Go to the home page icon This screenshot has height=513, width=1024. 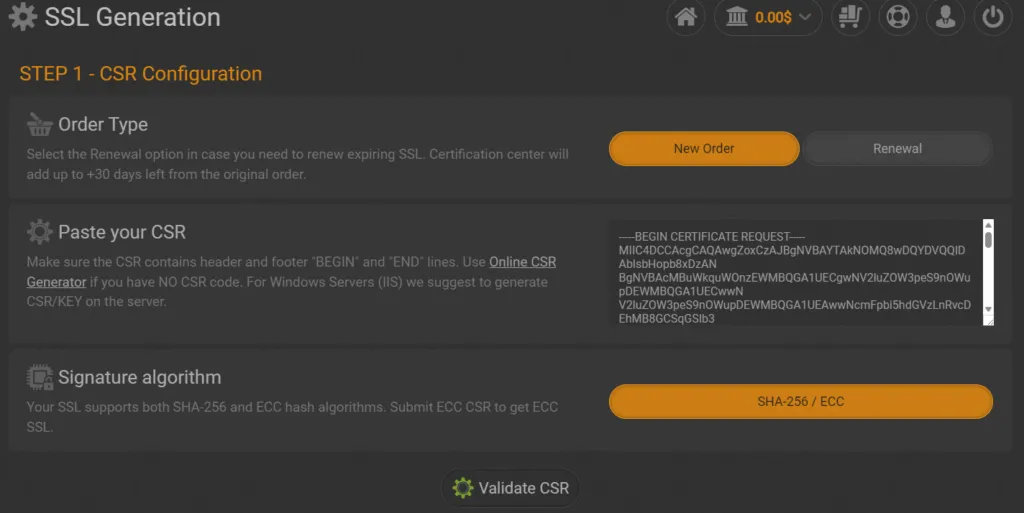(x=685, y=17)
